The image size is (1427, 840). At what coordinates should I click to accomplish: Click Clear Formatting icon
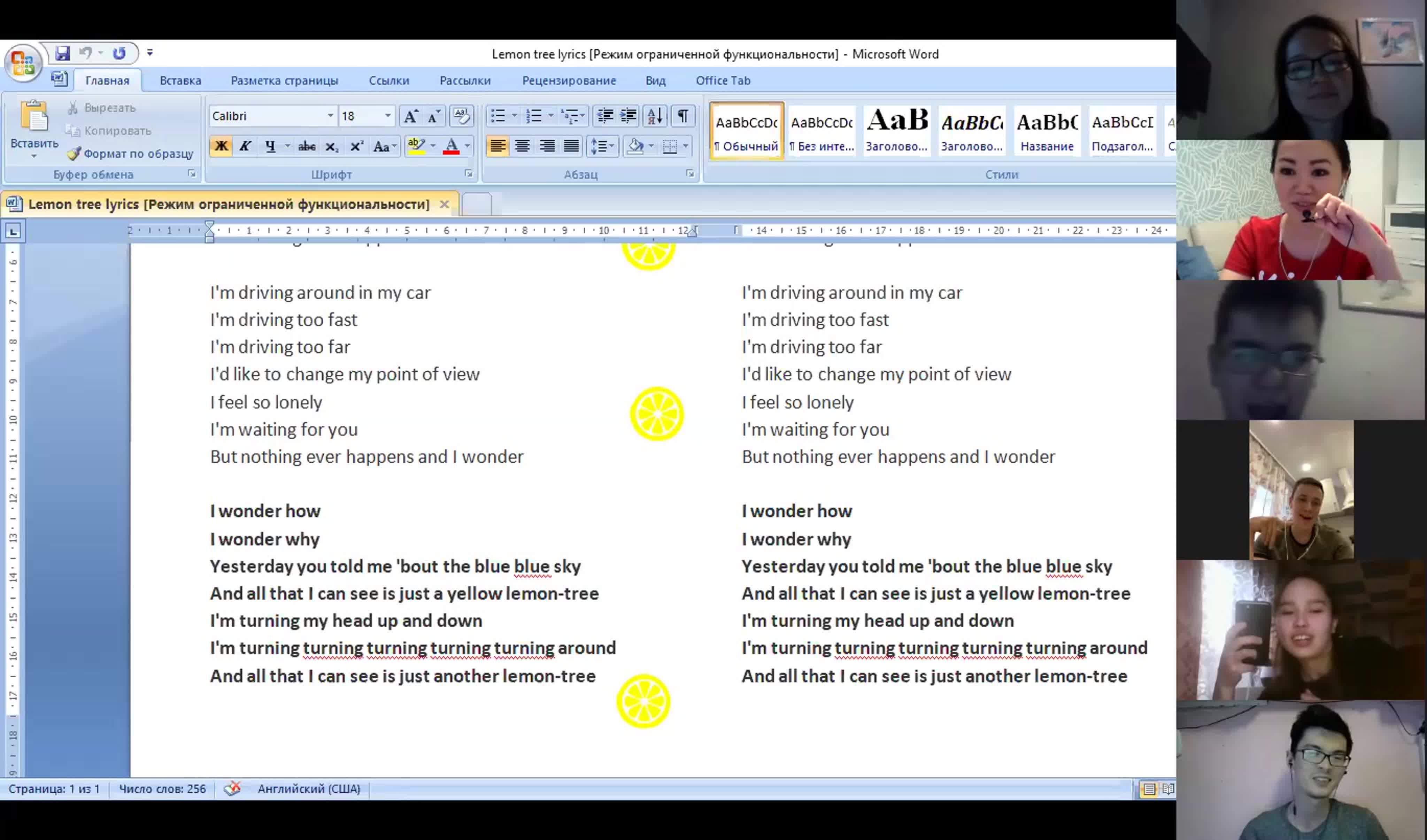tap(462, 116)
